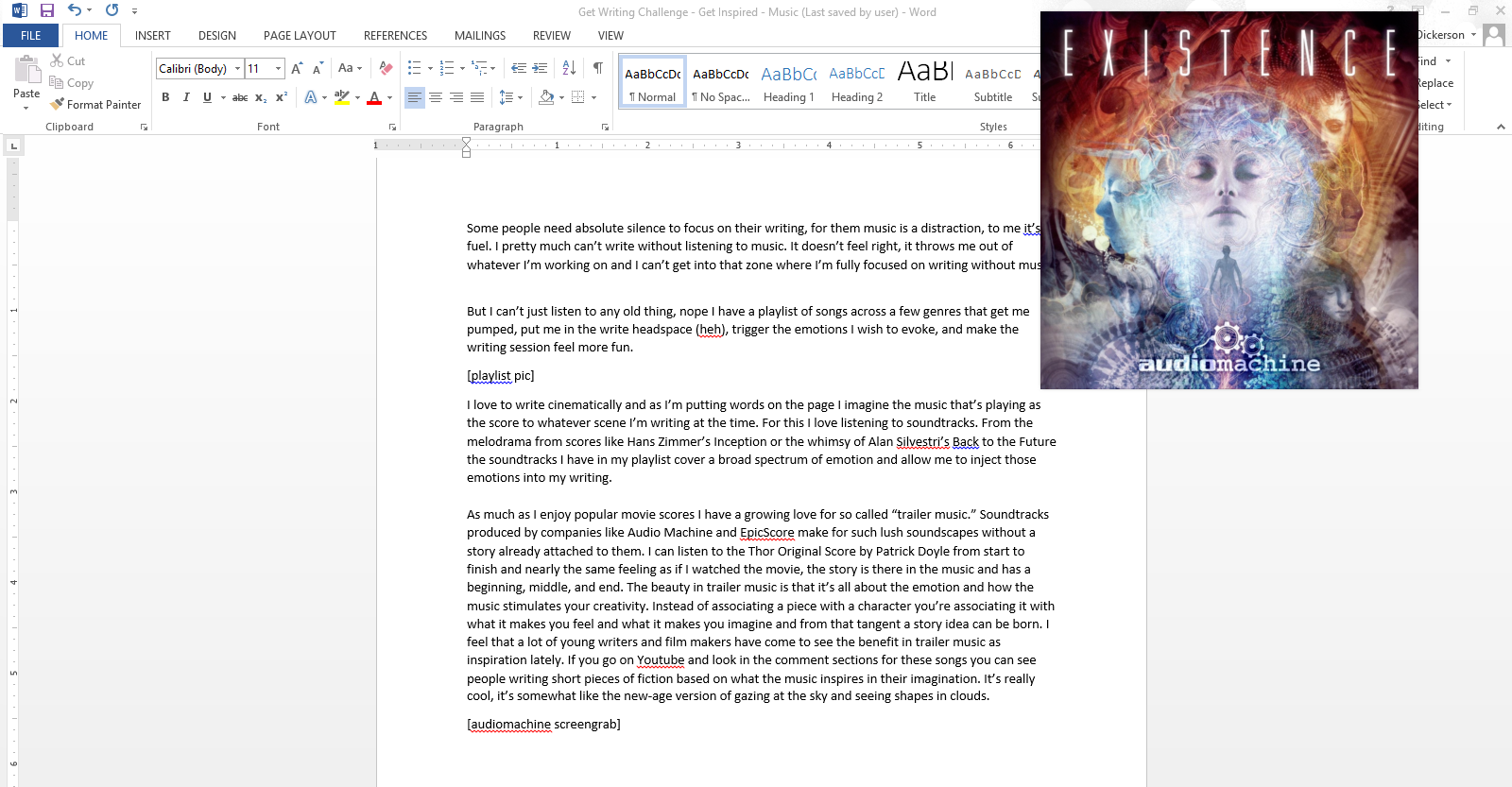Undo the last typing action
1512x787 pixels.
(x=75, y=10)
